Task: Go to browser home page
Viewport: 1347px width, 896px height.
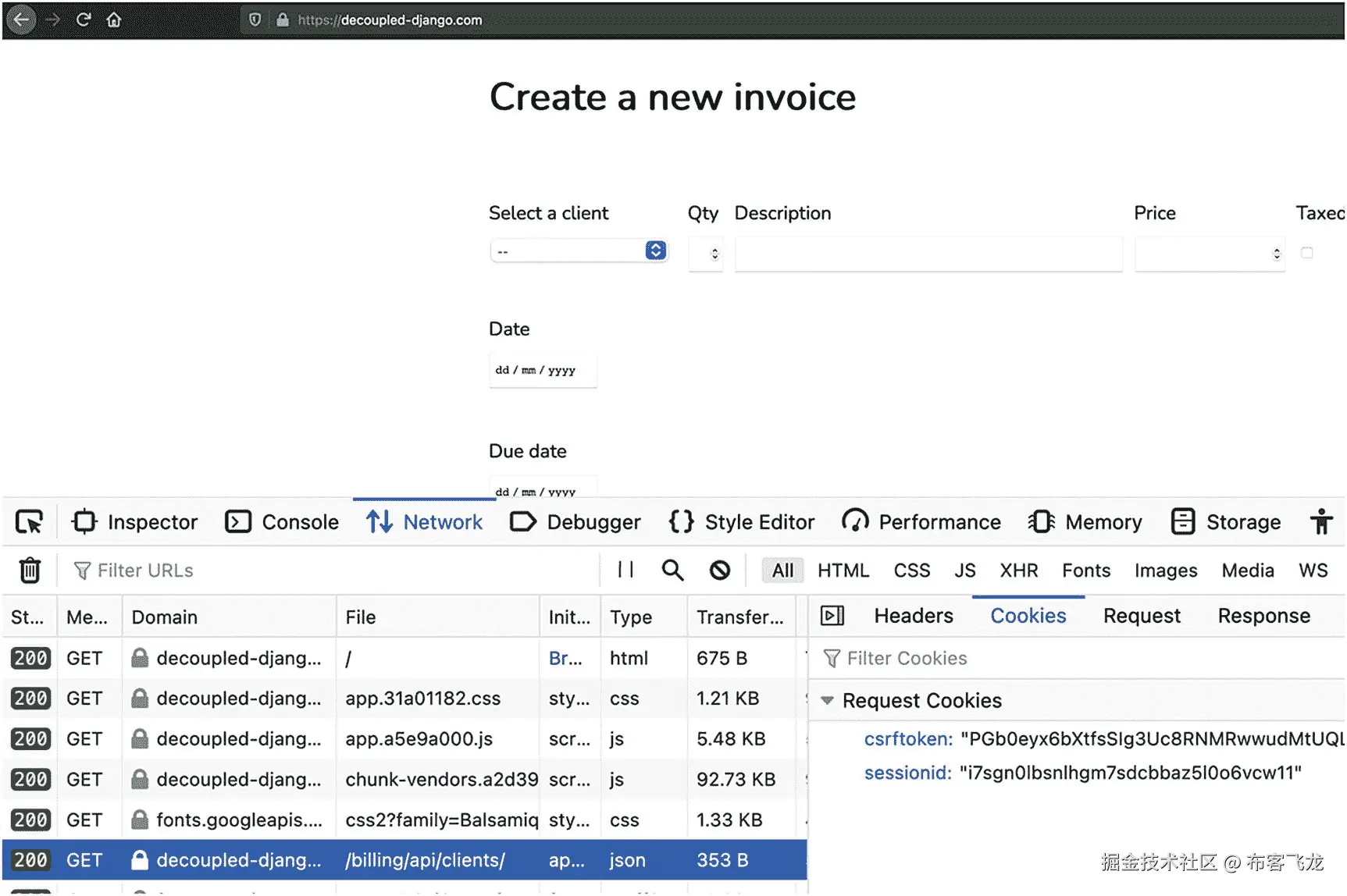Action: coord(114,20)
